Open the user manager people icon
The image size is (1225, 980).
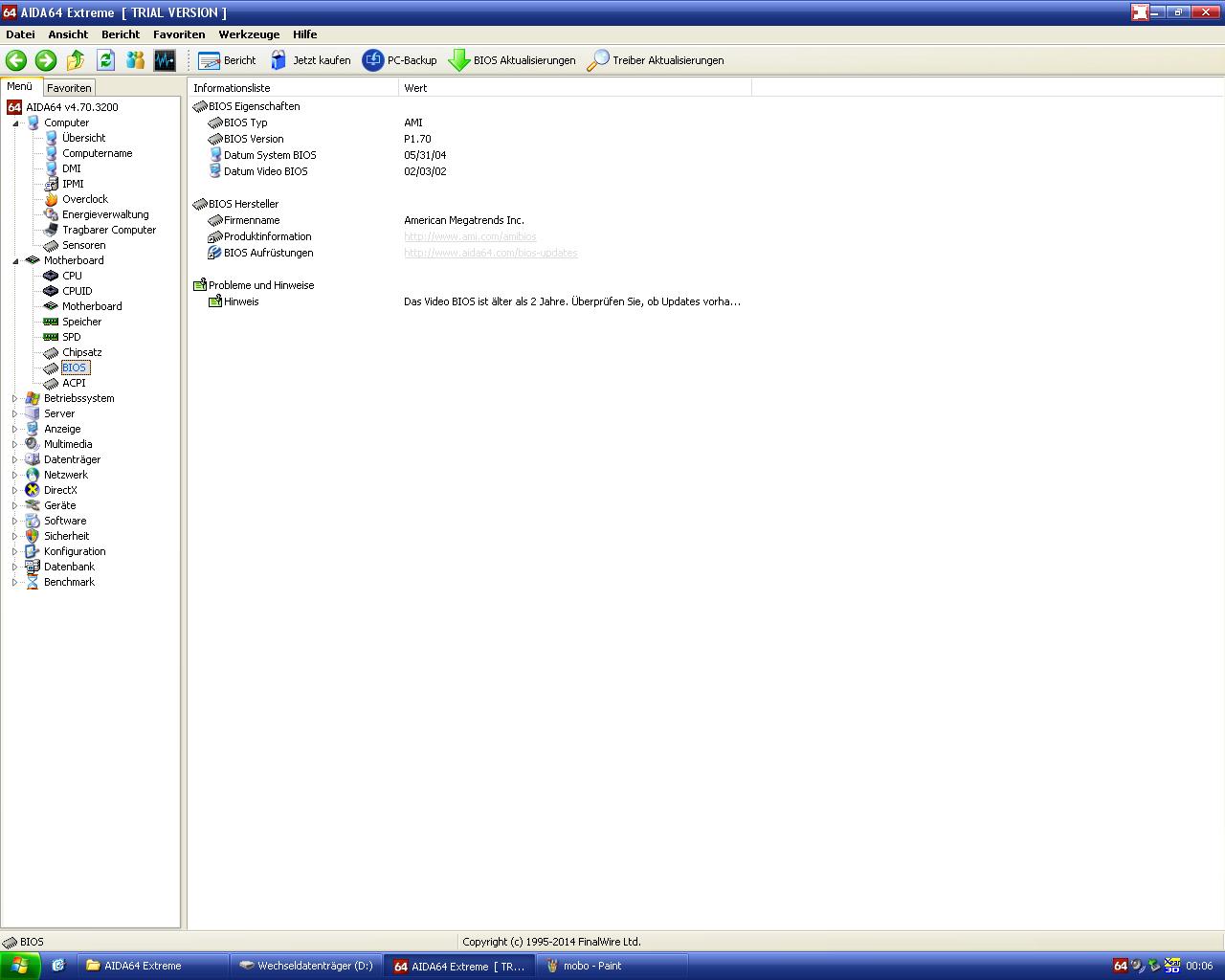coord(135,60)
